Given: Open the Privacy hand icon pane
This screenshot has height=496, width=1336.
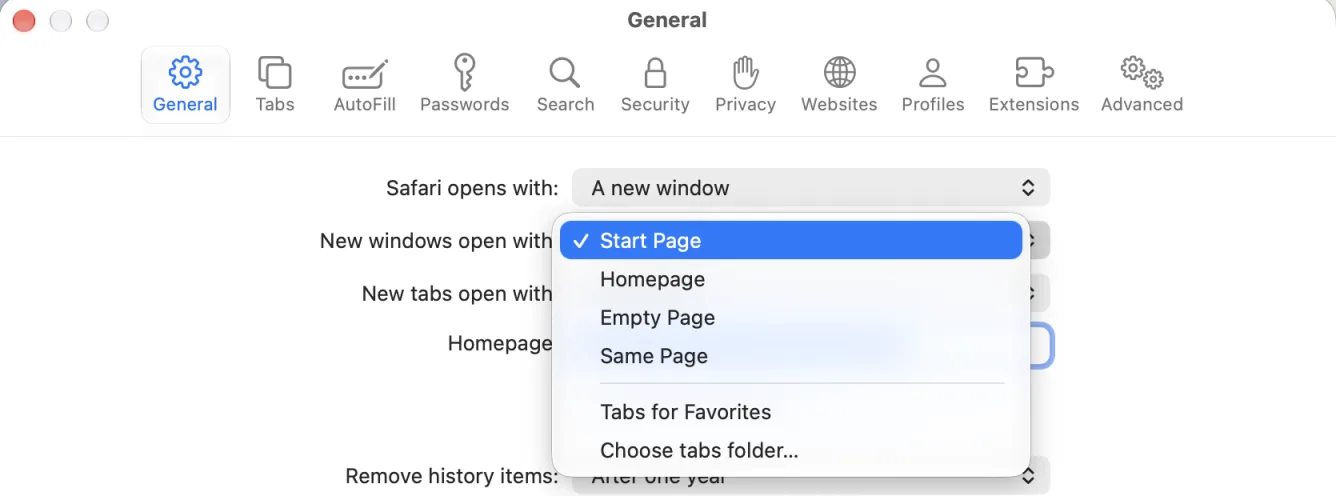Looking at the screenshot, I should tap(745, 85).
